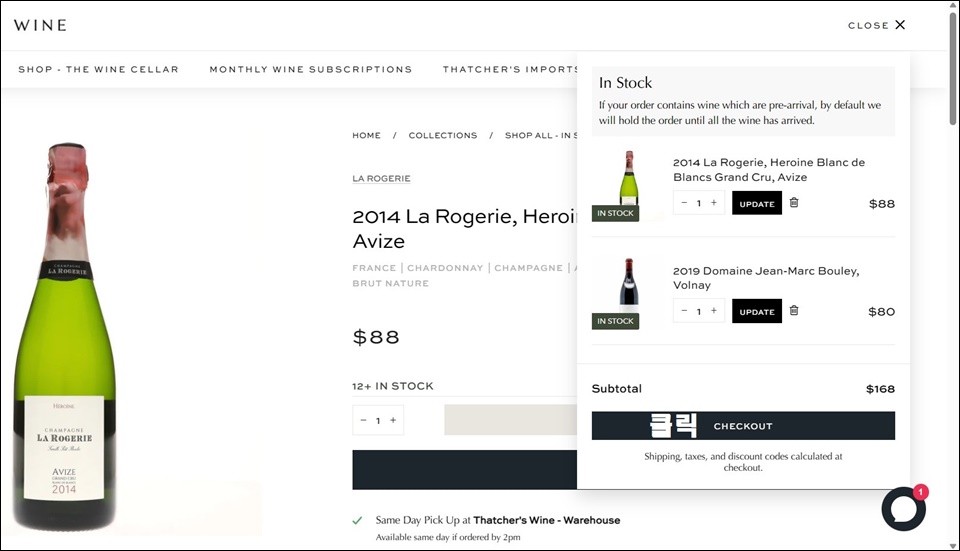The image size is (960, 551).
Task: Remove Domaine Jean-Marc Bouley with trash icon
Action: pos(793,310)
